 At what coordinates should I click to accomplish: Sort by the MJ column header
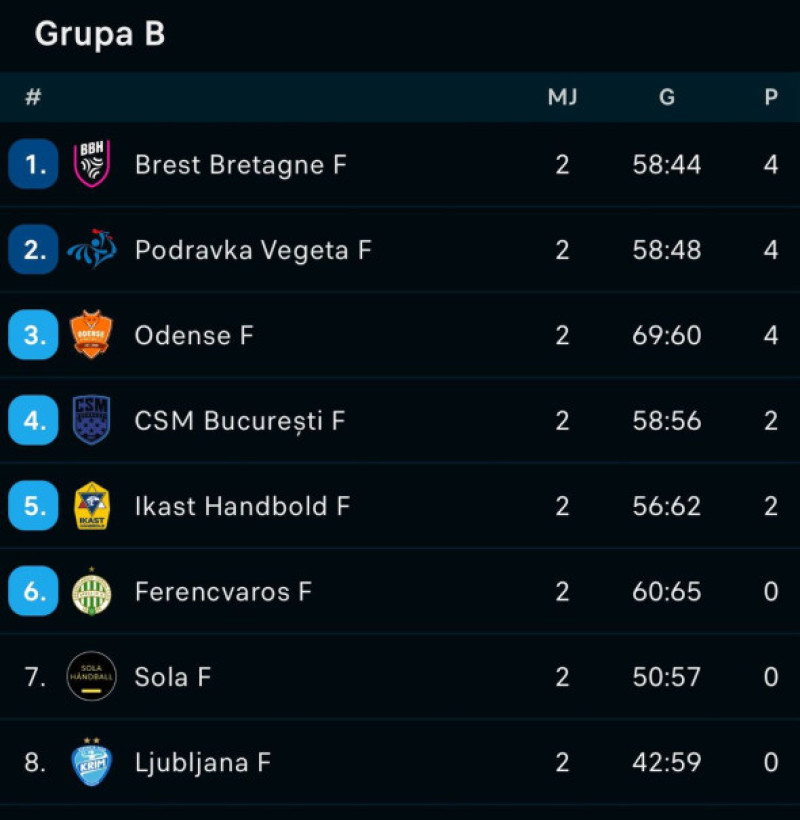563,97
